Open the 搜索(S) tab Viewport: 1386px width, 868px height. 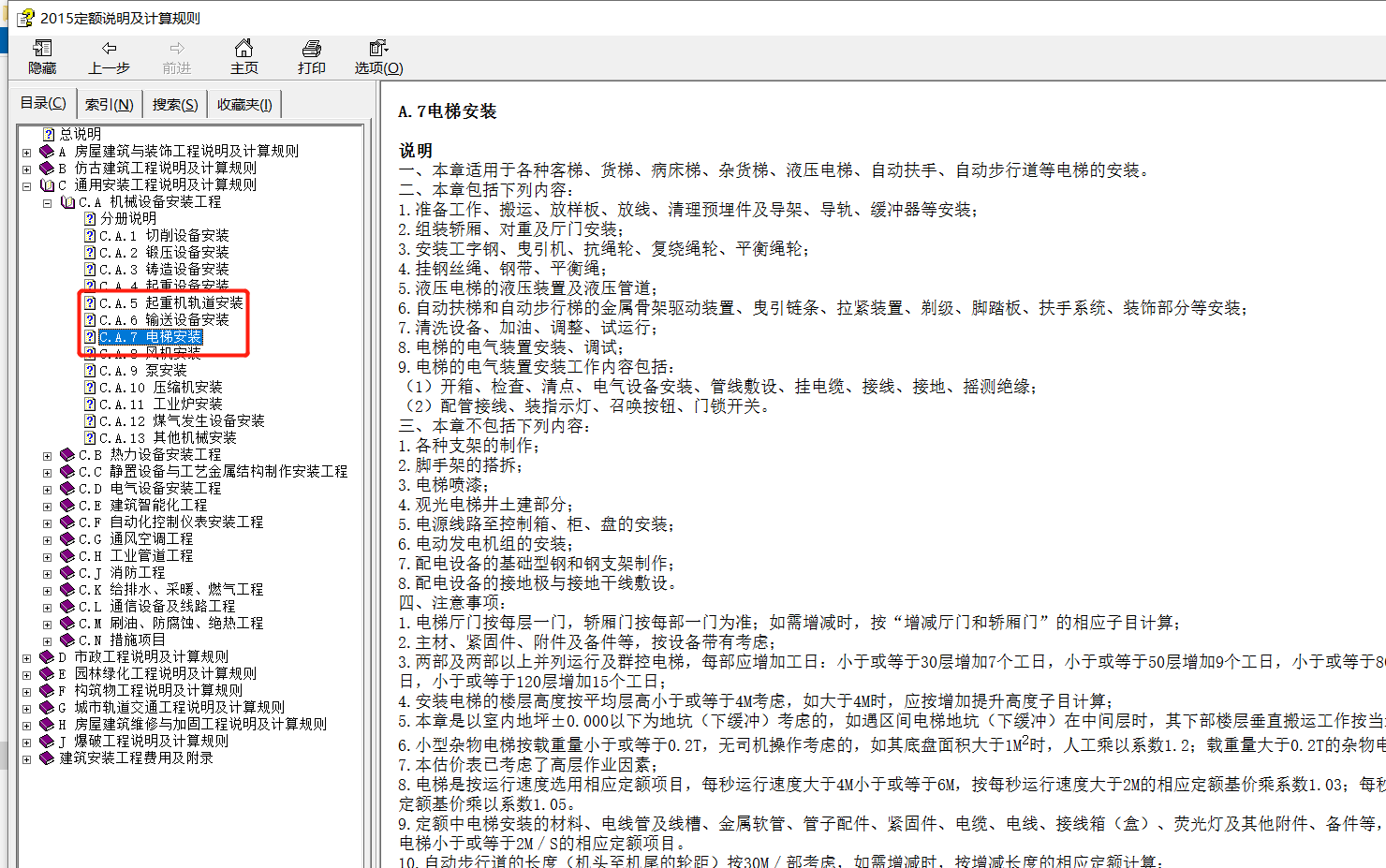click(175, 104)
